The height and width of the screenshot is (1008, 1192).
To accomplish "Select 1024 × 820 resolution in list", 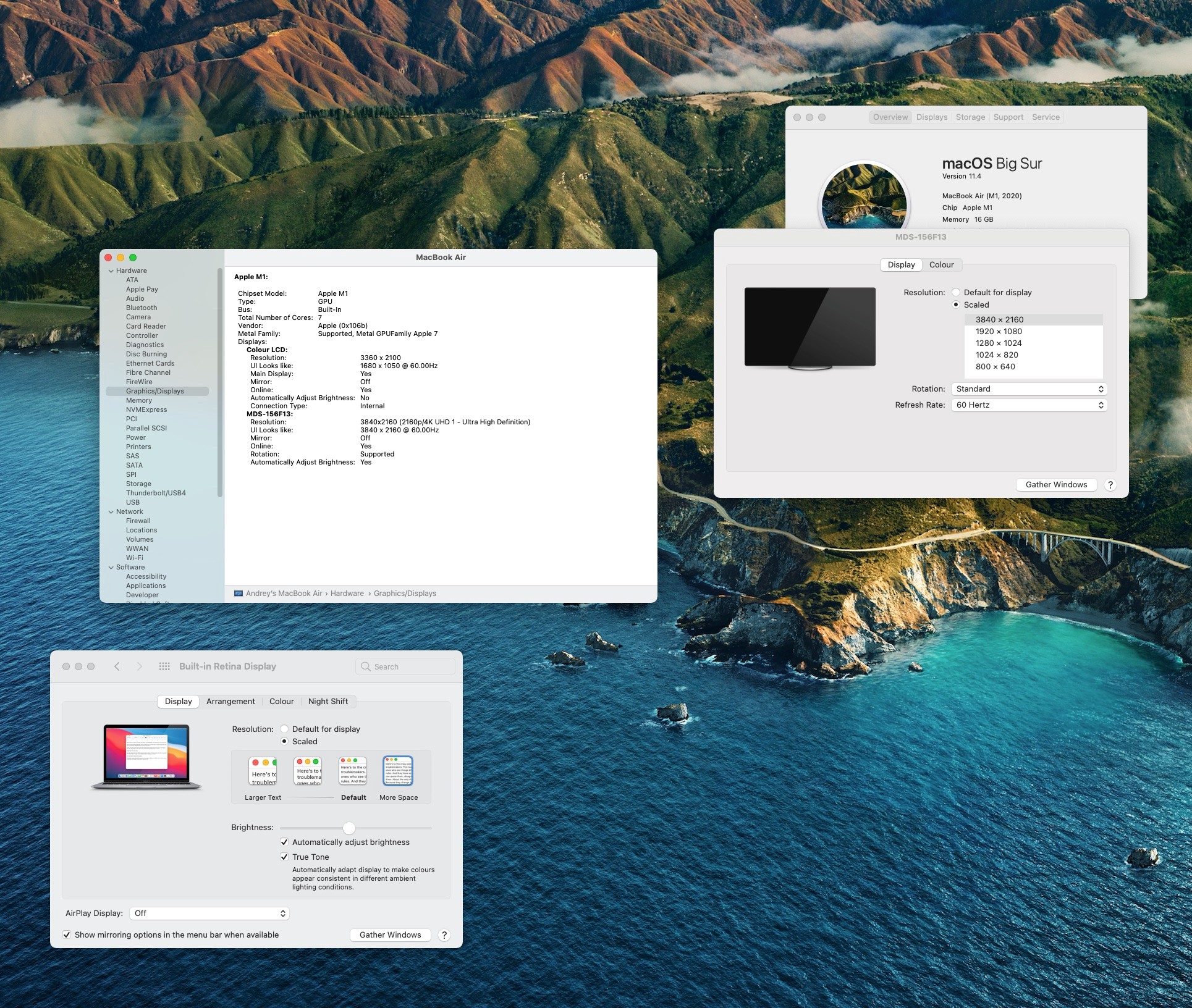I will (x=1033, y=355).
